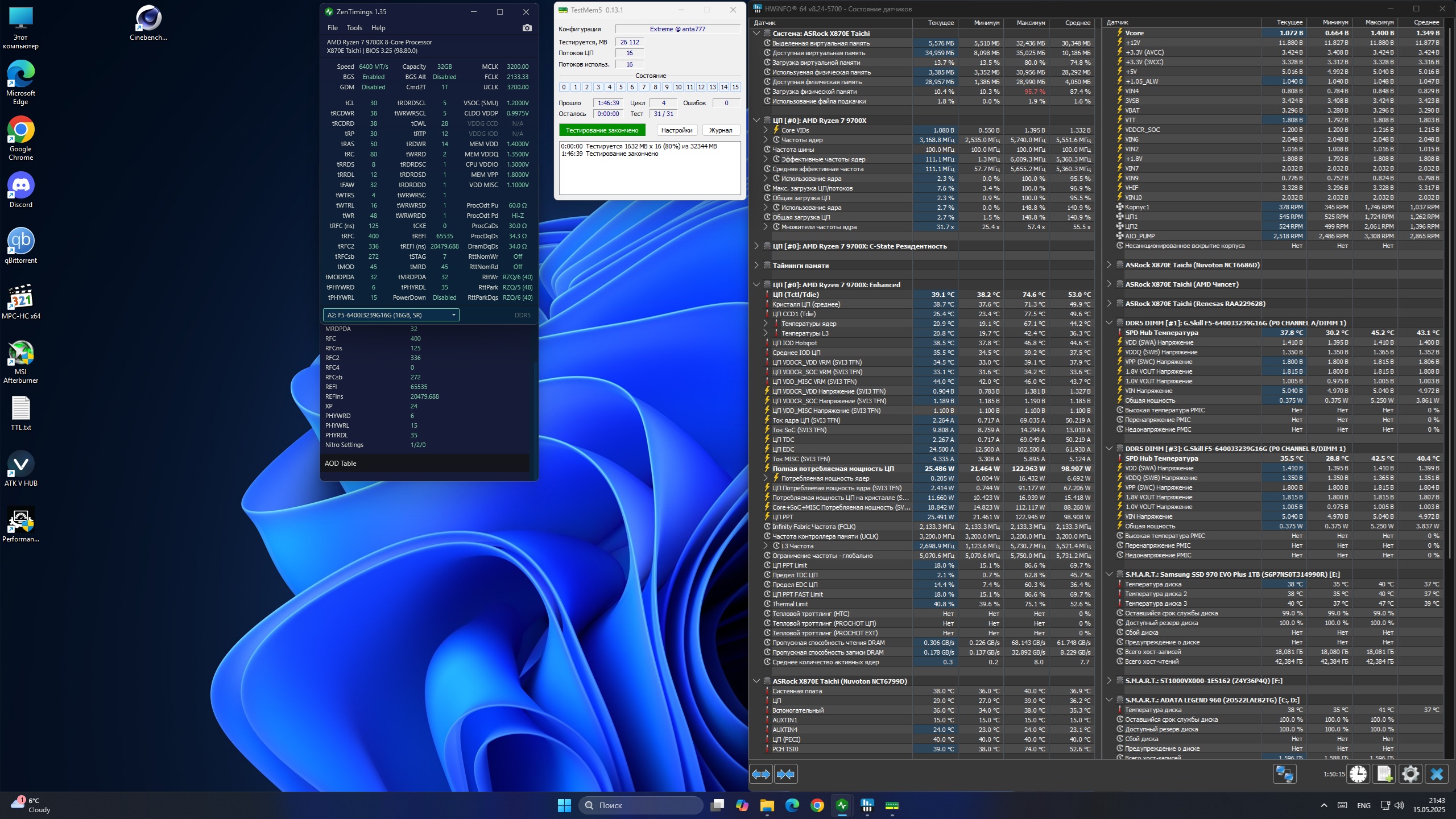Click the ZenTimings screenshot camera icon

click(x=527, y=28)
